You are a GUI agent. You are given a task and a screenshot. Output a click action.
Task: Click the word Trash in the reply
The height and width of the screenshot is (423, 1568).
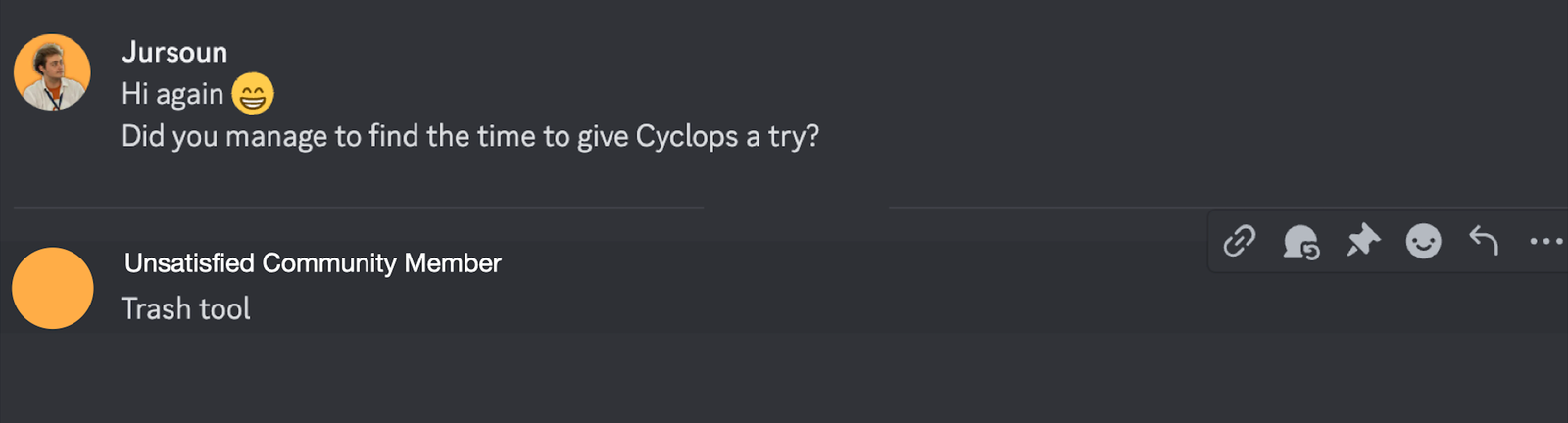pos(156,309)
